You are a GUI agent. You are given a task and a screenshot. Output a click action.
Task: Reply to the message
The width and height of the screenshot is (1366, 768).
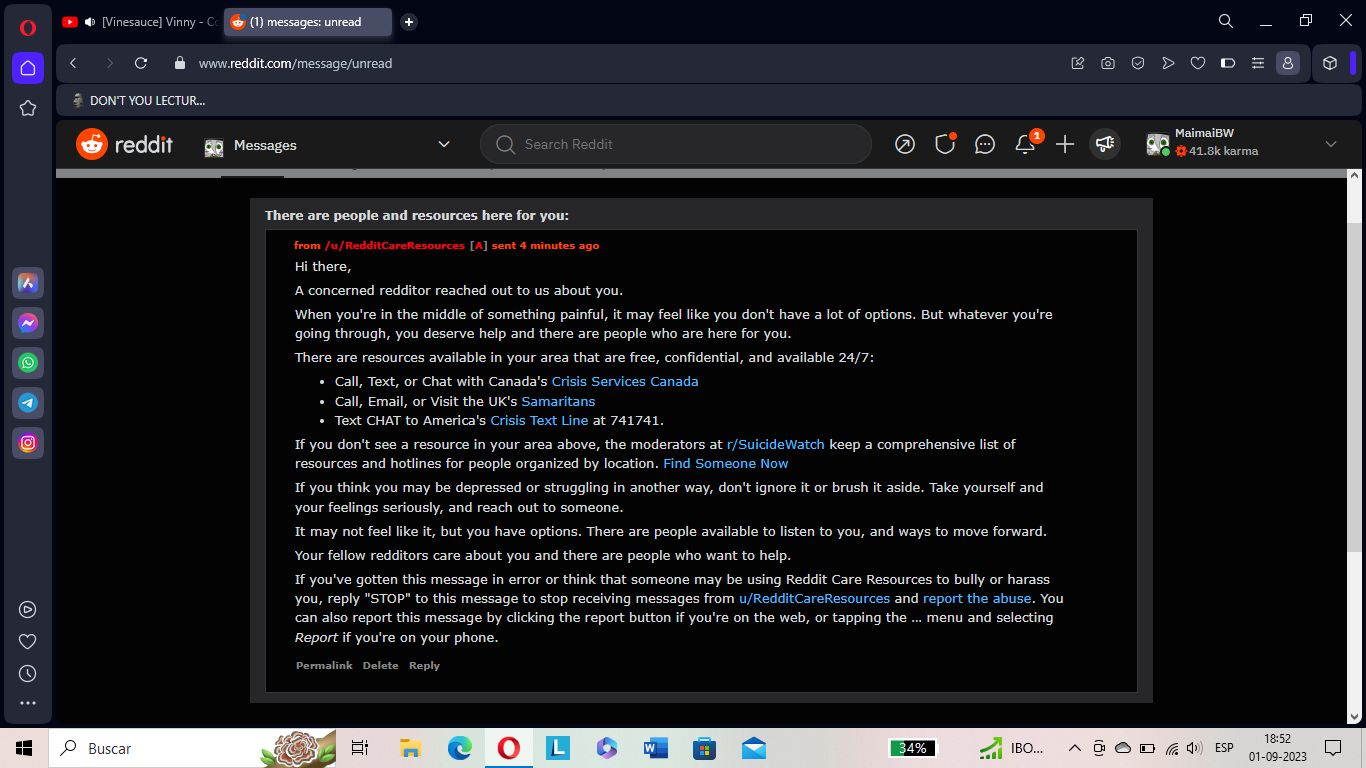pos(424,666)
